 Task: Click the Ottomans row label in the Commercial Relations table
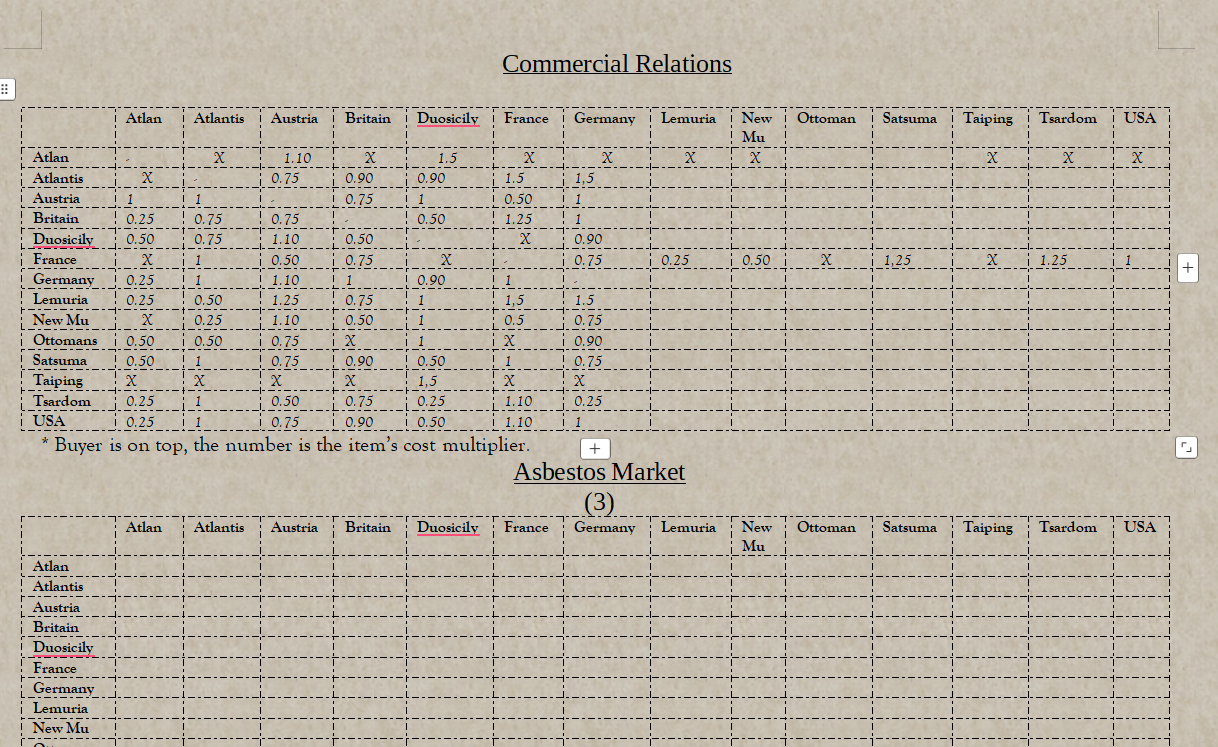65,340
